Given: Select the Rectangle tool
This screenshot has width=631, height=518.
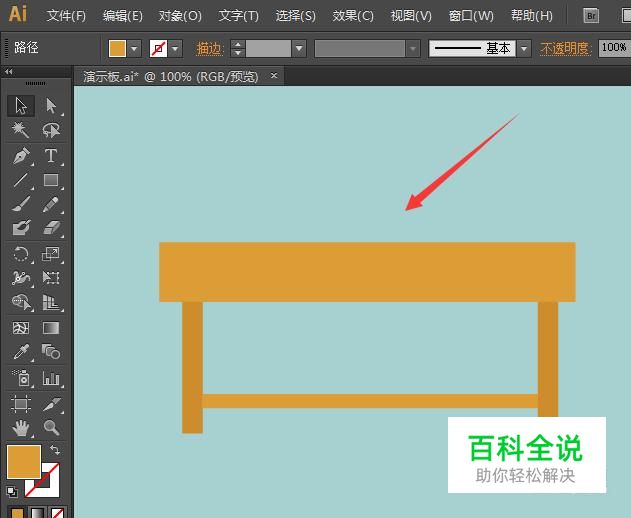Looking at the screenshot, I should pyautogui.click(x=51, y=180).
